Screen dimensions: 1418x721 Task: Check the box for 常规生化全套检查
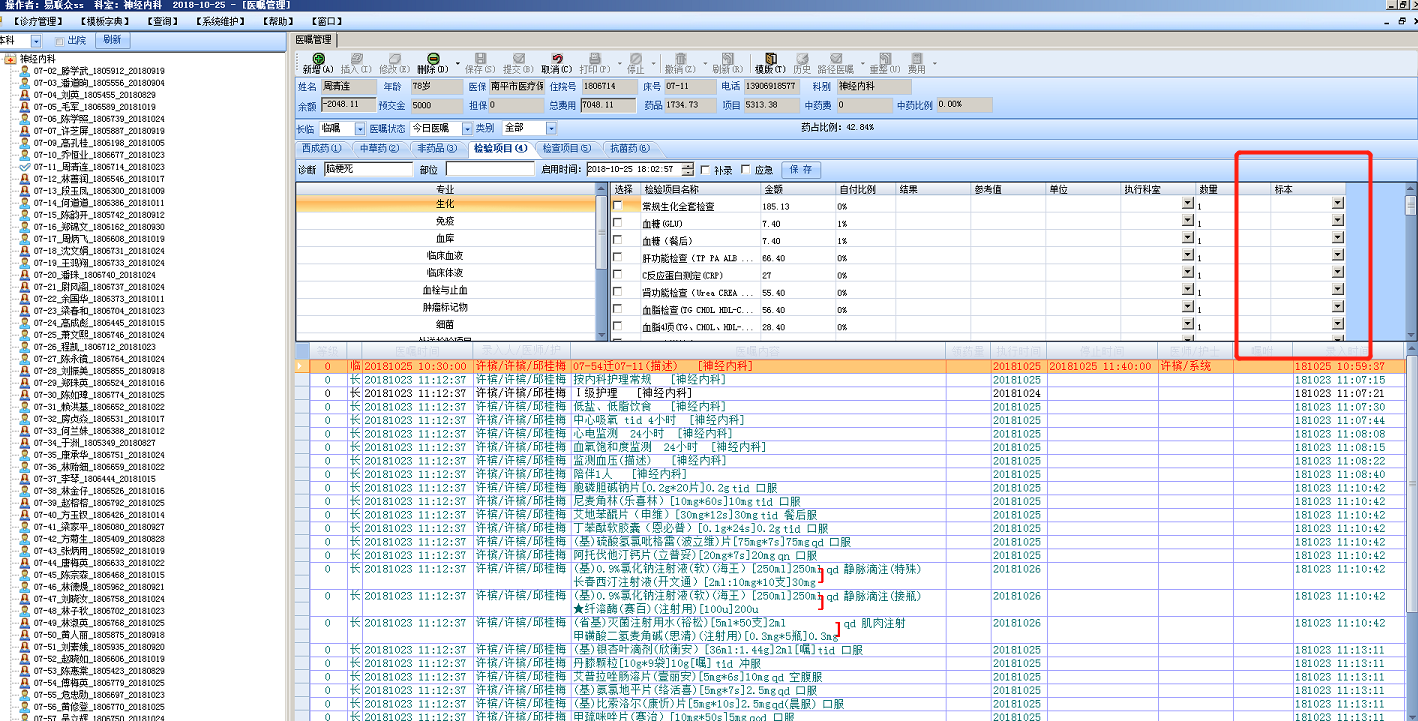click(x=618, y=206)
